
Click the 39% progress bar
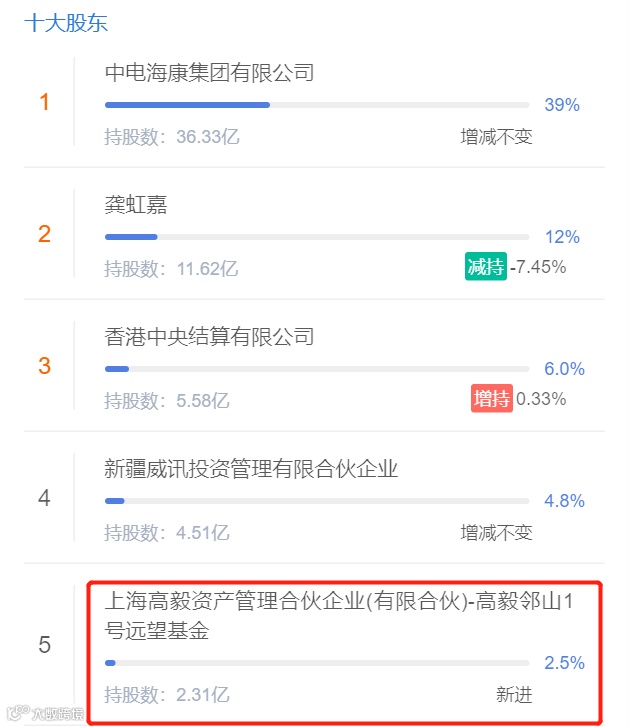[317, 105]
